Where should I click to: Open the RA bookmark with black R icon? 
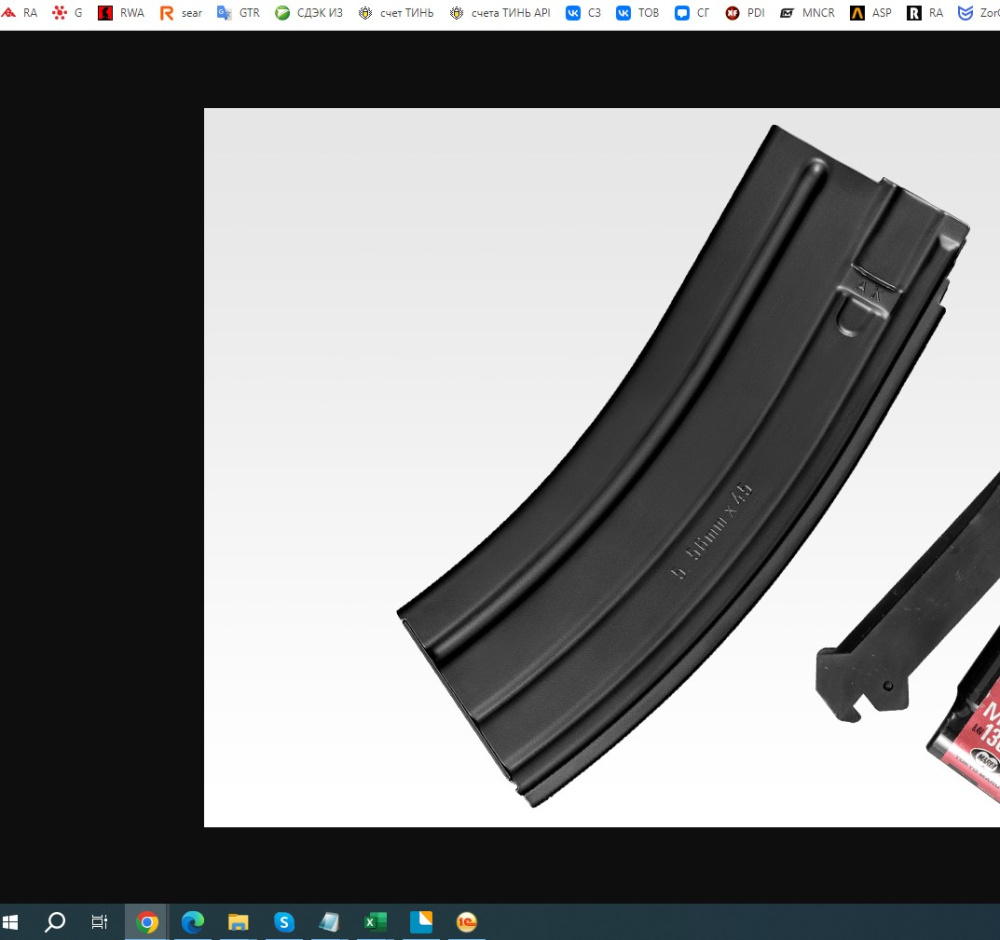[925, 13]
